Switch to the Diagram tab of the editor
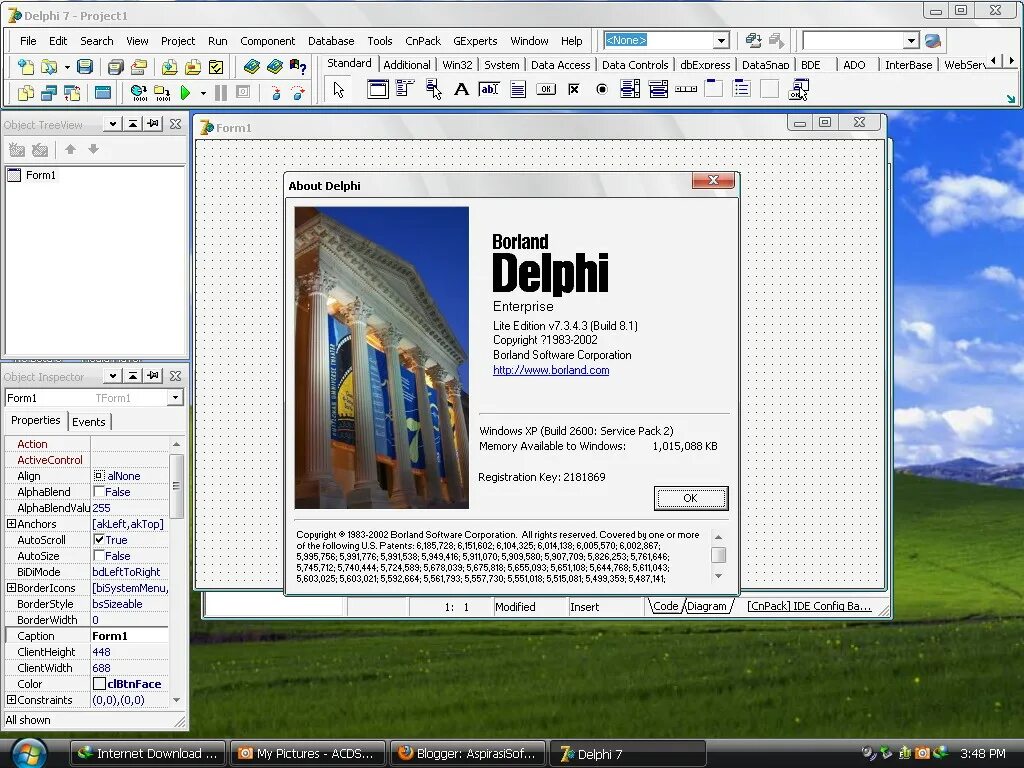The width and height of the screenshot is (1024, 768). (707, 606)
